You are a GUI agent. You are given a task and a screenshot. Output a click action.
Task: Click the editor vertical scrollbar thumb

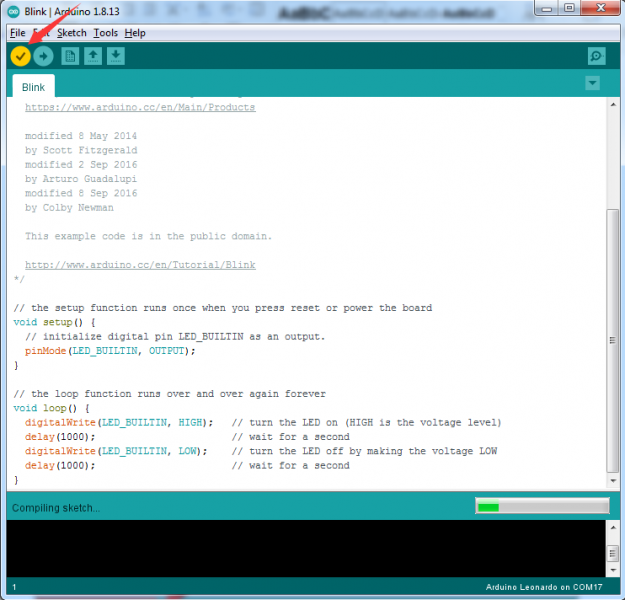point(613,340)
